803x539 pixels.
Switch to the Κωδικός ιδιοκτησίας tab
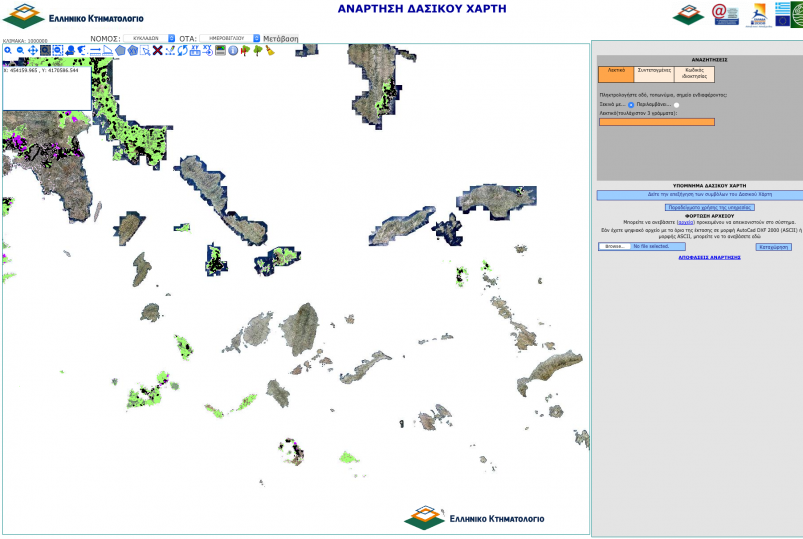(x=694, y=73)
